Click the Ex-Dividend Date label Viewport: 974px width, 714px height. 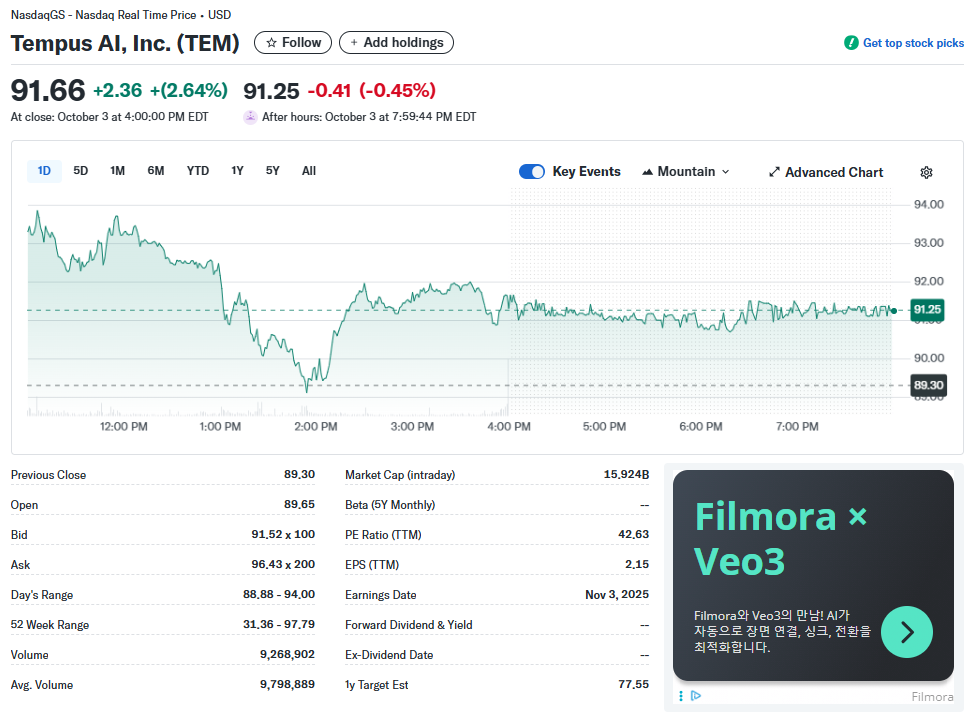pyautogui.click(x=389, y=655)
